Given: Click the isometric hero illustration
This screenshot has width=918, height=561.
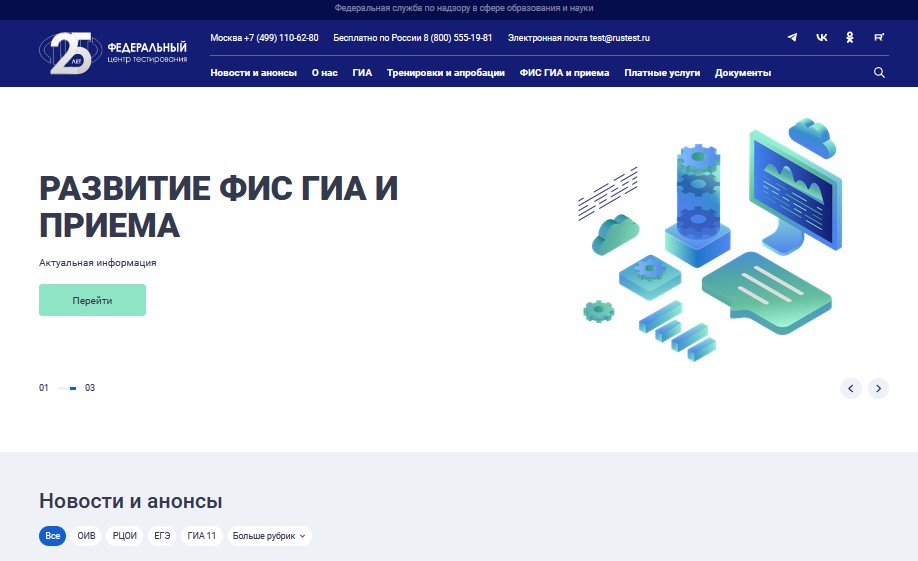Looking at the screenshot, I should click(710, 239).
